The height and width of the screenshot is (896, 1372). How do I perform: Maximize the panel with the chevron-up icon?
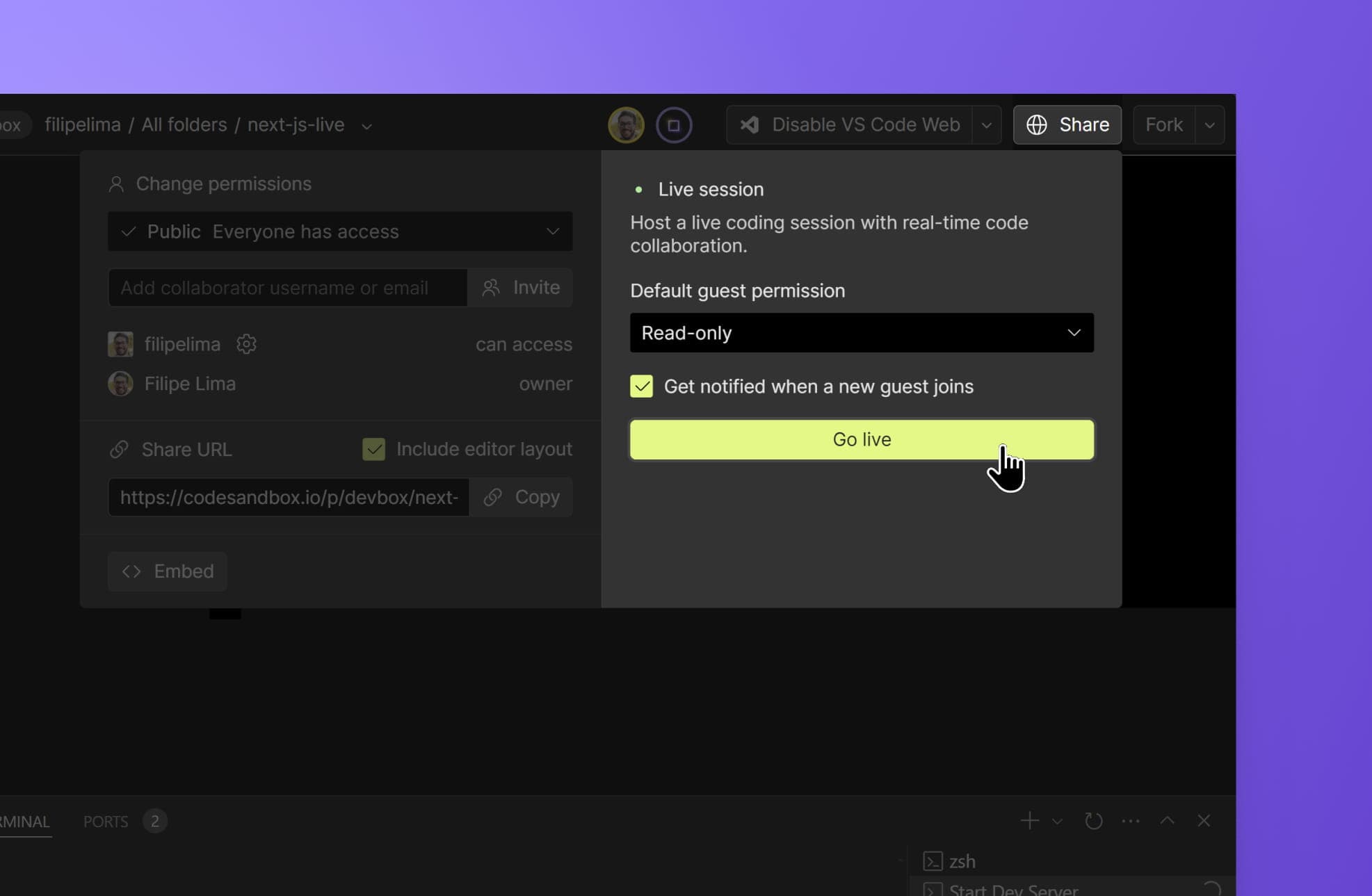click(1168, 821)
